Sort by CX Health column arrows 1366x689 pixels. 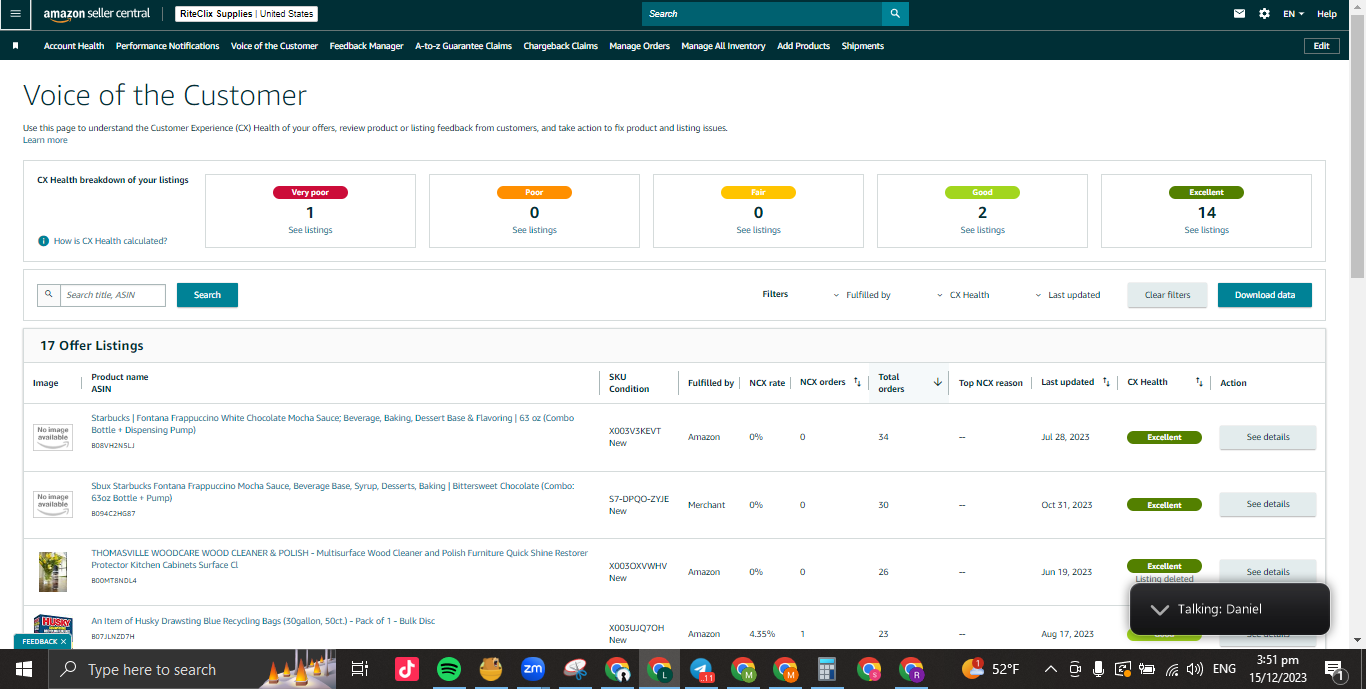[x=1199, y=382]
